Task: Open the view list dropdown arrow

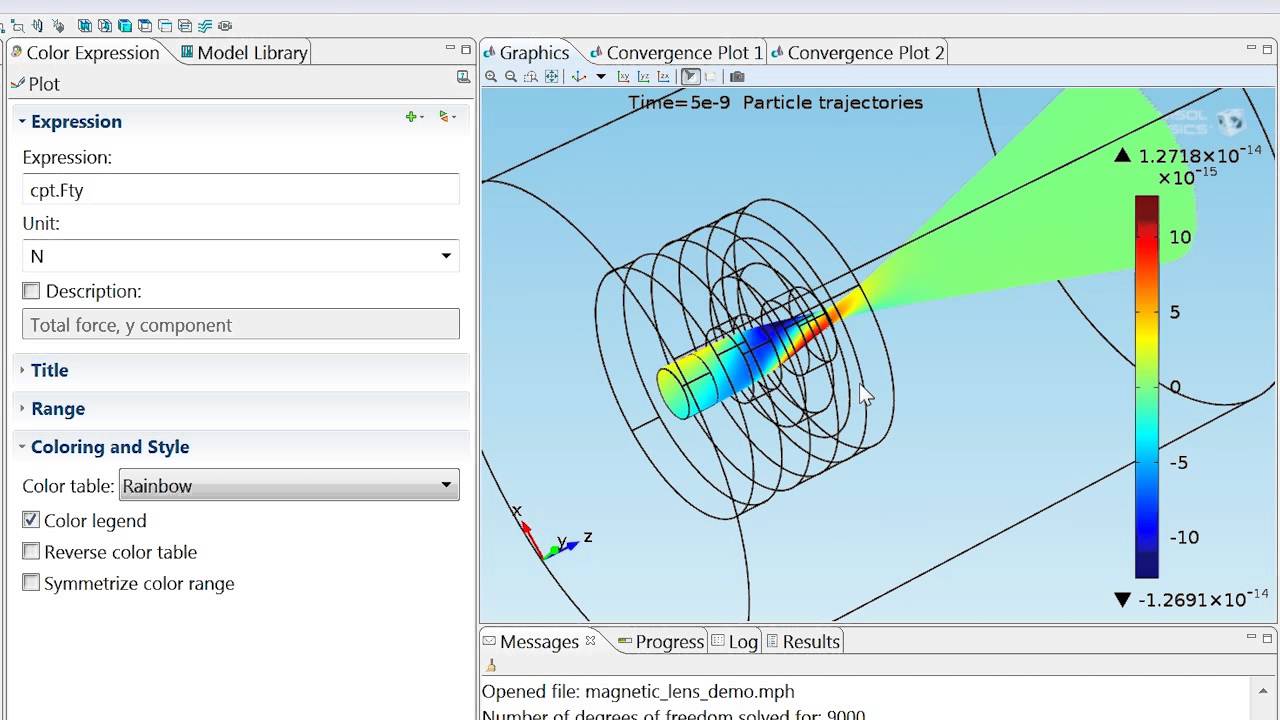Action: (x=601, y=77)
